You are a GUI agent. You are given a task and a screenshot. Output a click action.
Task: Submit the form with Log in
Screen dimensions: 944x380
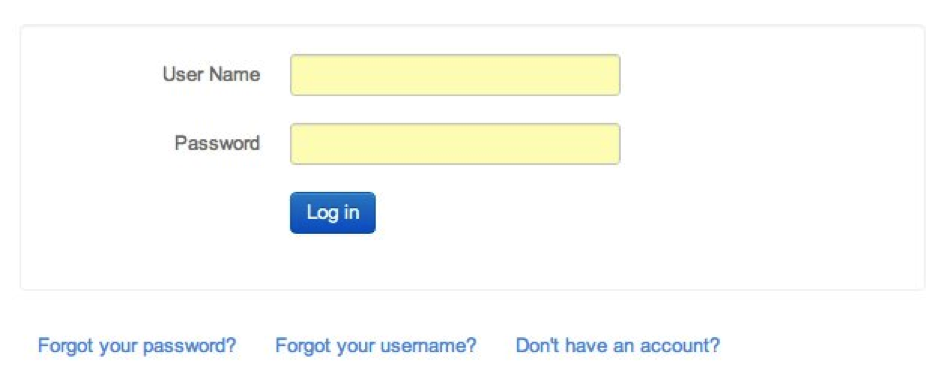(x=332, y=213)
